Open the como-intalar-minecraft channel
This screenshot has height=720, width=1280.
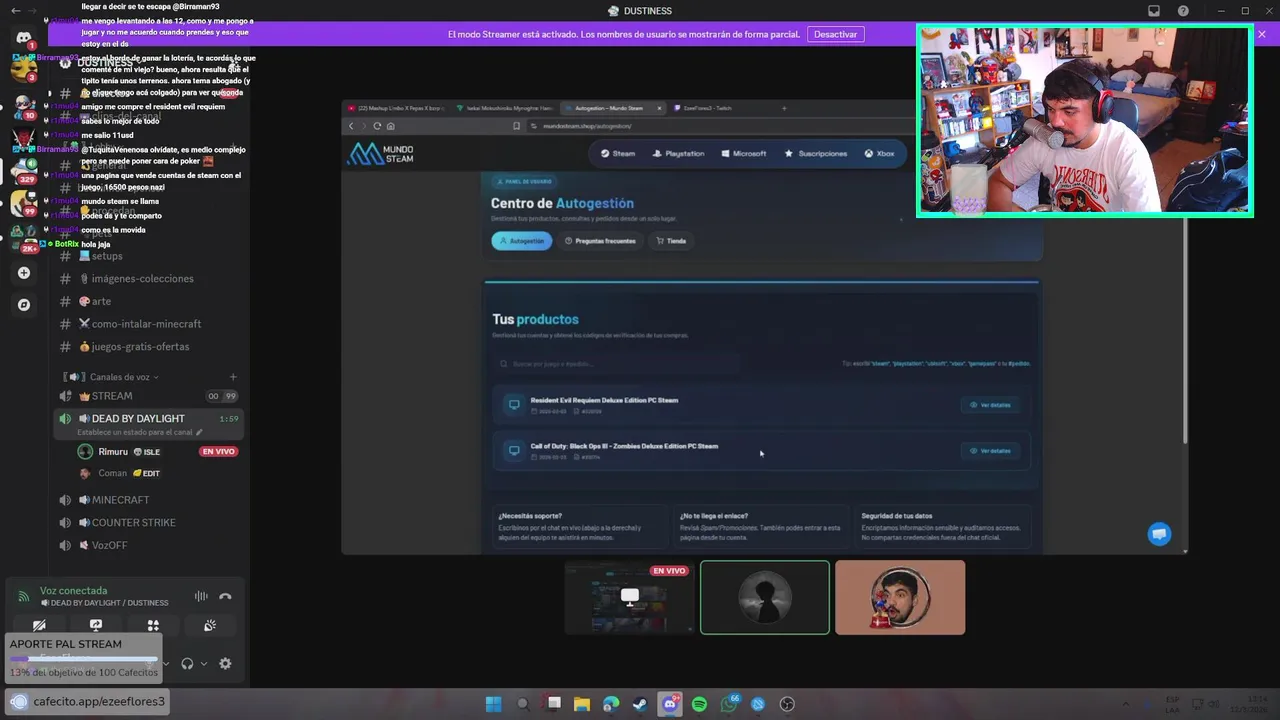coord(149,324)
